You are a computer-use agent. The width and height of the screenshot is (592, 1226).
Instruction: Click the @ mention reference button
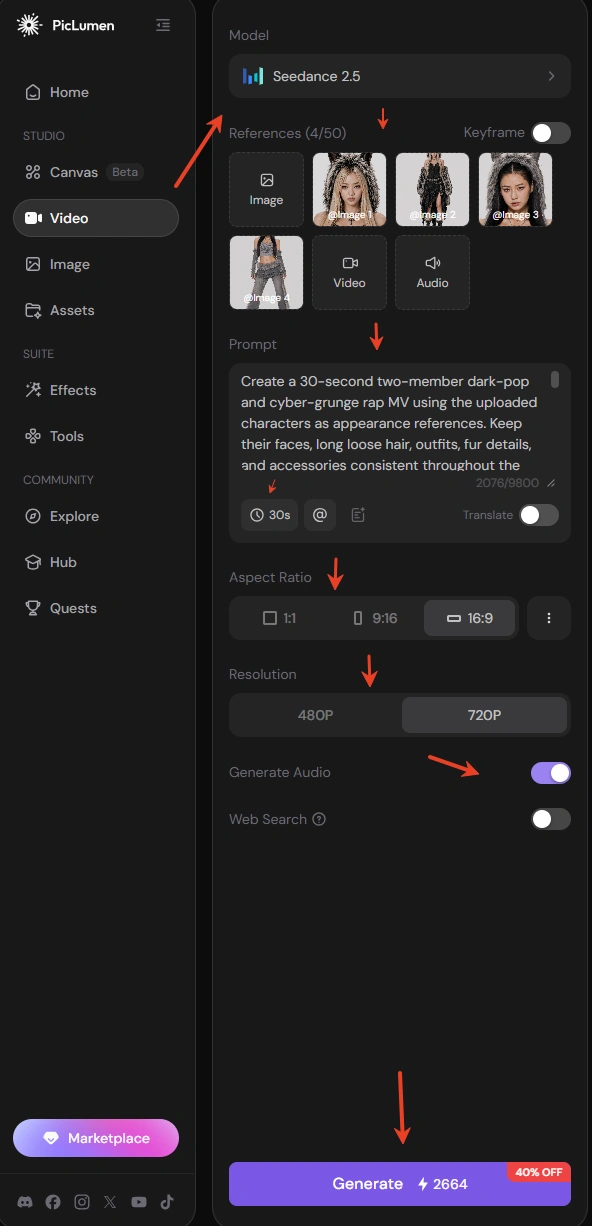(320, 515)
